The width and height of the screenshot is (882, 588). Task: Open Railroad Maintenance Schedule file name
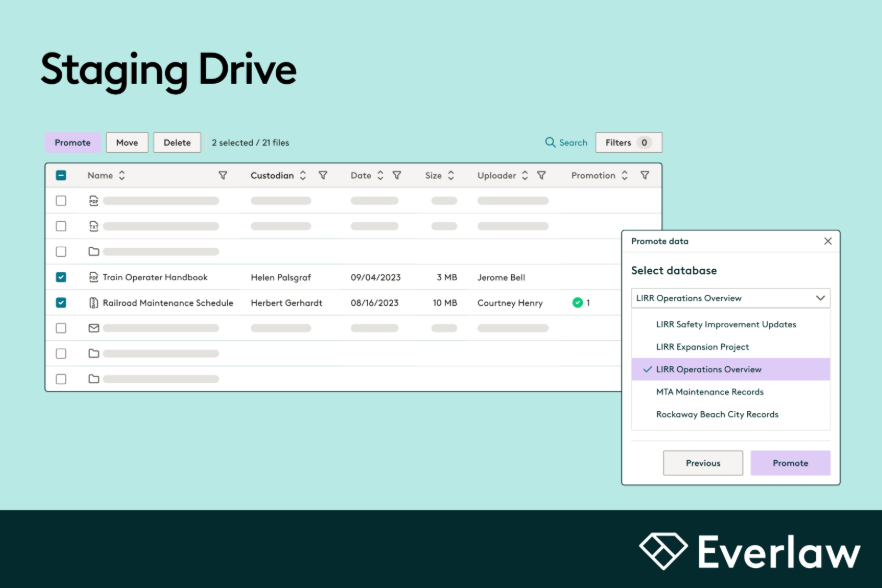[x=168, y=303]
